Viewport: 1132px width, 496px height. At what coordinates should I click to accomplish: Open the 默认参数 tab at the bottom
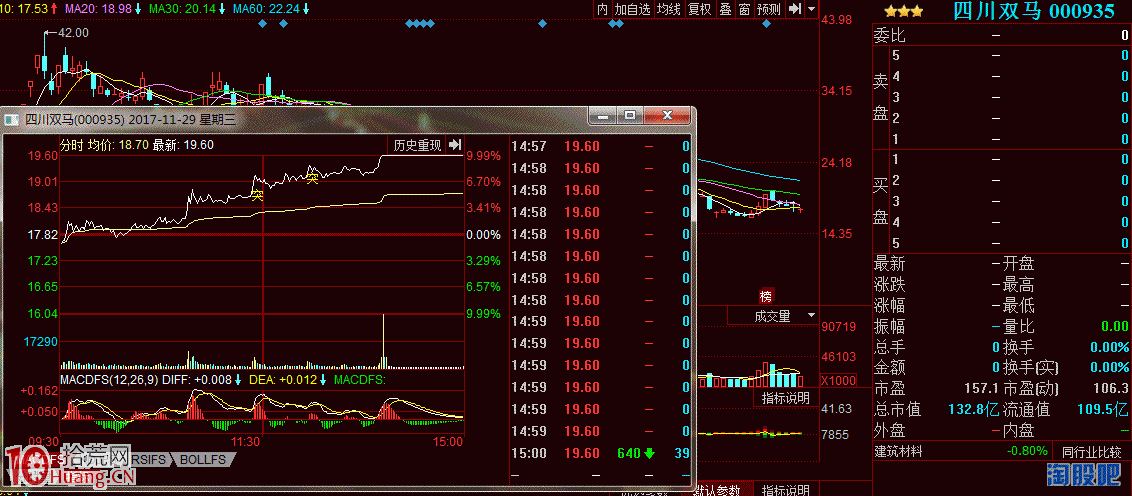click(716, 490)
